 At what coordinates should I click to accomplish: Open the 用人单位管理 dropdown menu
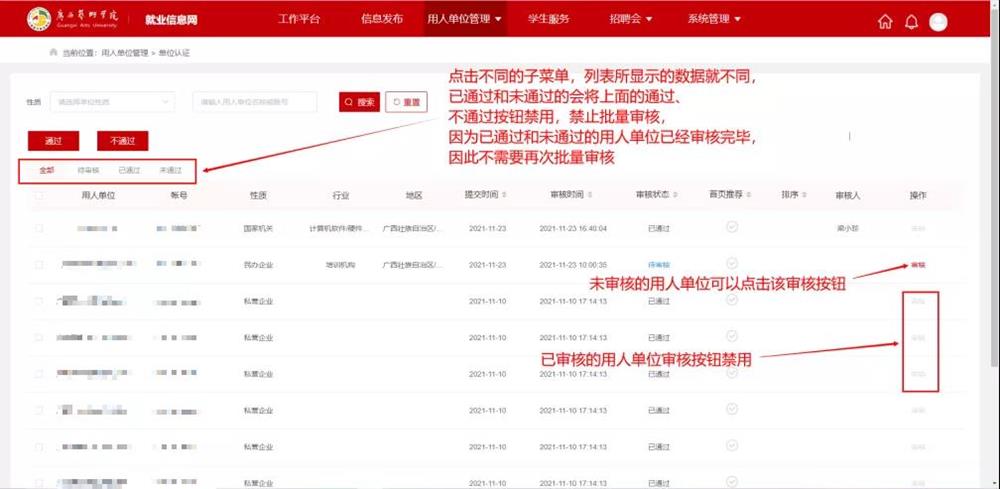pyautogui.click(x=464, y=19)
